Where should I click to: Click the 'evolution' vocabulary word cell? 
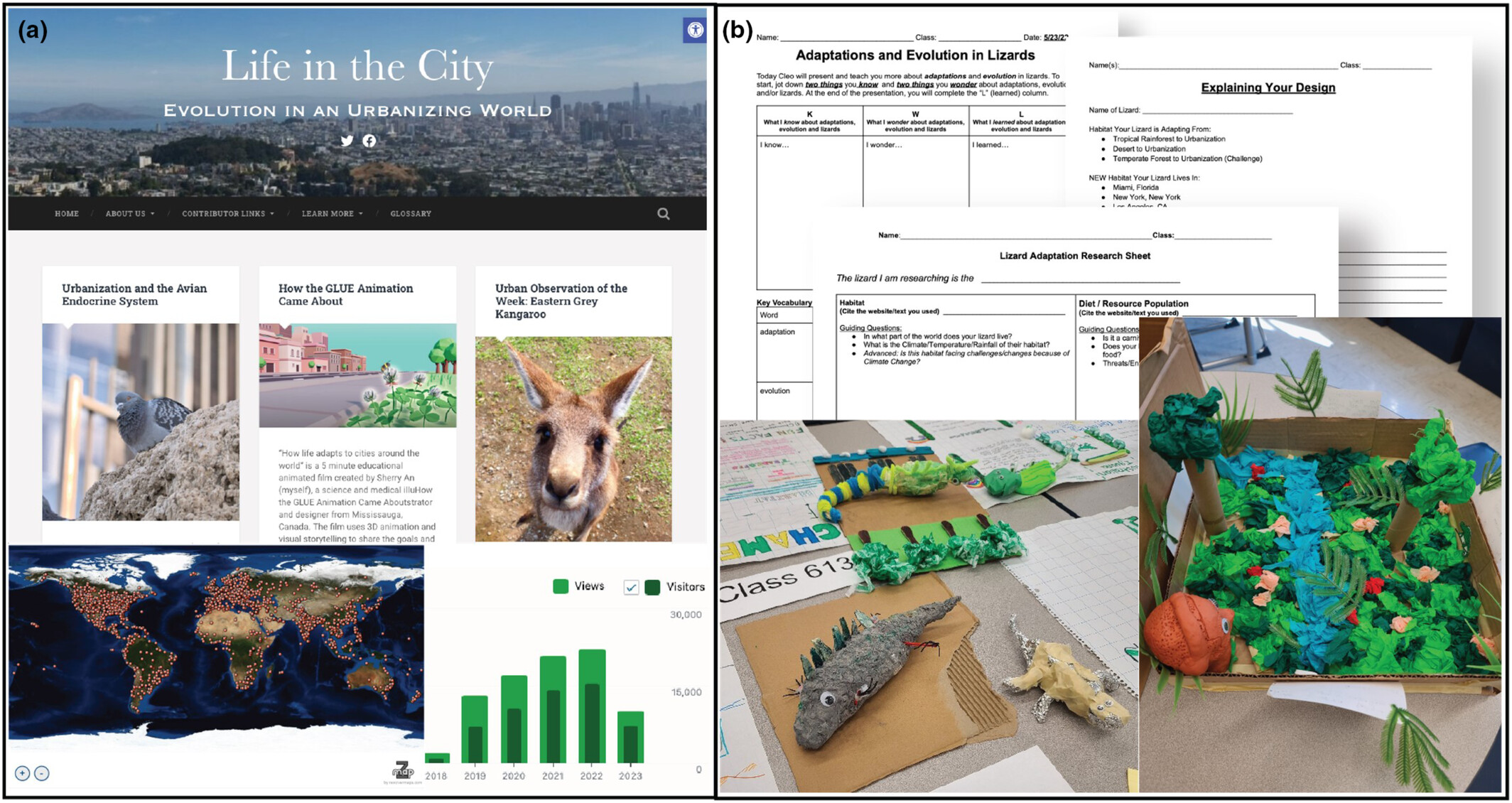(x=784, y=400)
